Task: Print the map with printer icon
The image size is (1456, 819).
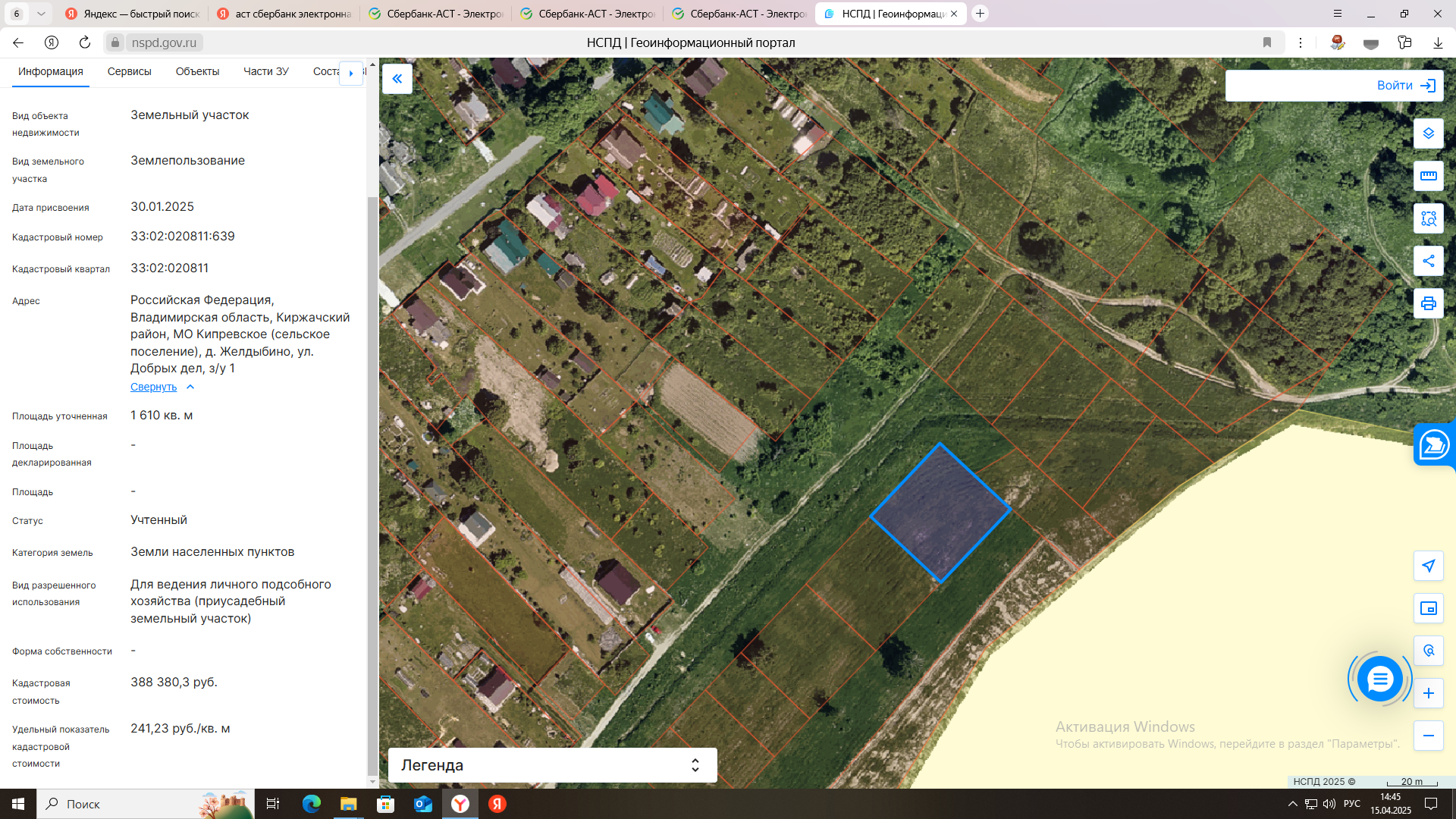Action: pos(1428,303)
